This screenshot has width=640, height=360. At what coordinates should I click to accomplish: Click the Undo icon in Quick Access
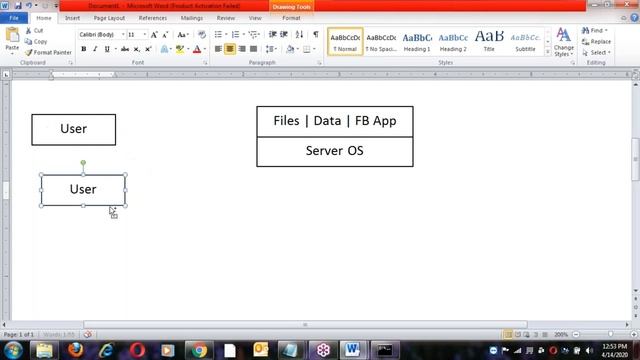pyautogui.click(x=29, y=6)
